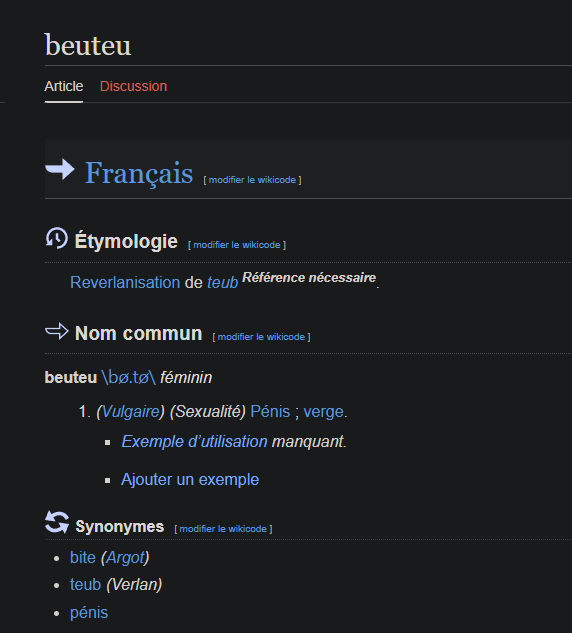This screenshot has width=572, height=633.
Task: Click the clock history icon next to Étymologie
Action: [57, 238]
